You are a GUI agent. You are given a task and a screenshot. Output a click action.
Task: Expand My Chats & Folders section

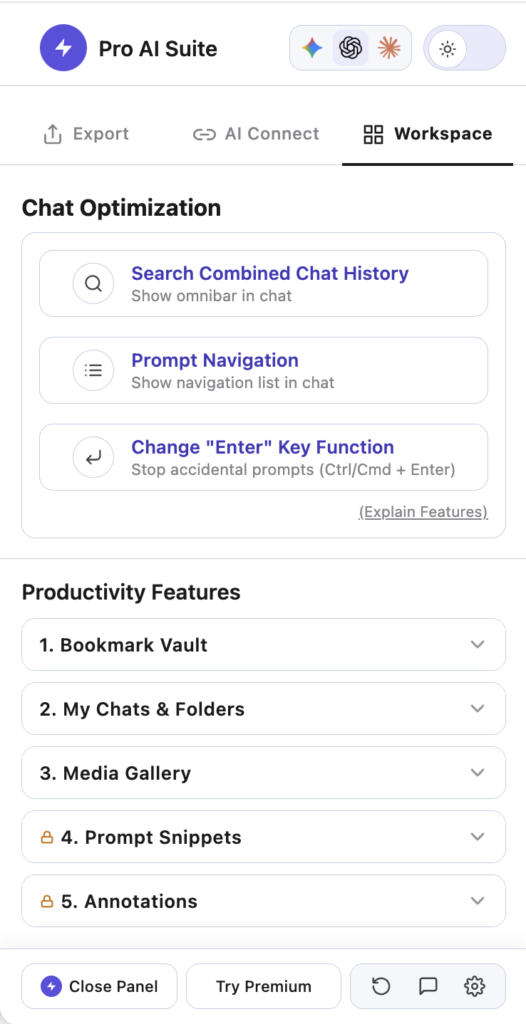point(263,709)
